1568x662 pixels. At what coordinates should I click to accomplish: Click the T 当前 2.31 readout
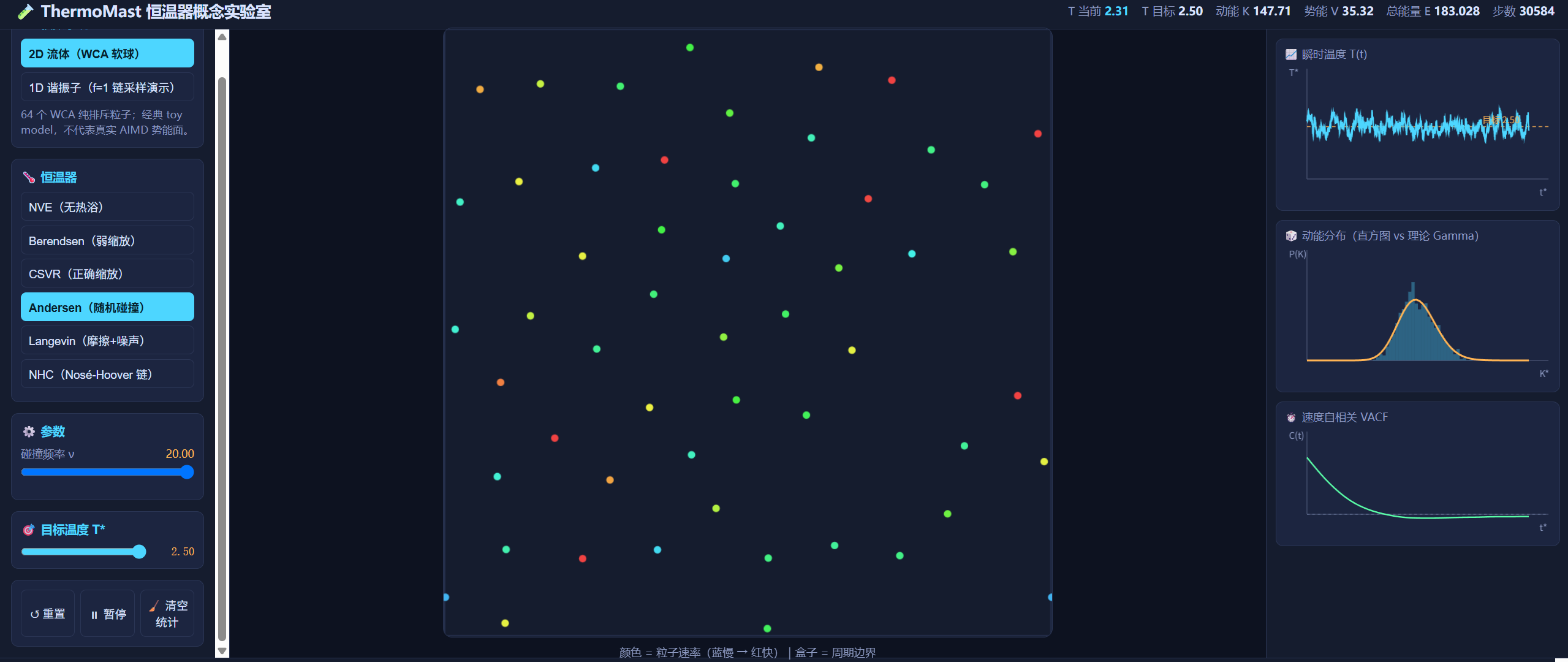click(x=1097, y=11)
